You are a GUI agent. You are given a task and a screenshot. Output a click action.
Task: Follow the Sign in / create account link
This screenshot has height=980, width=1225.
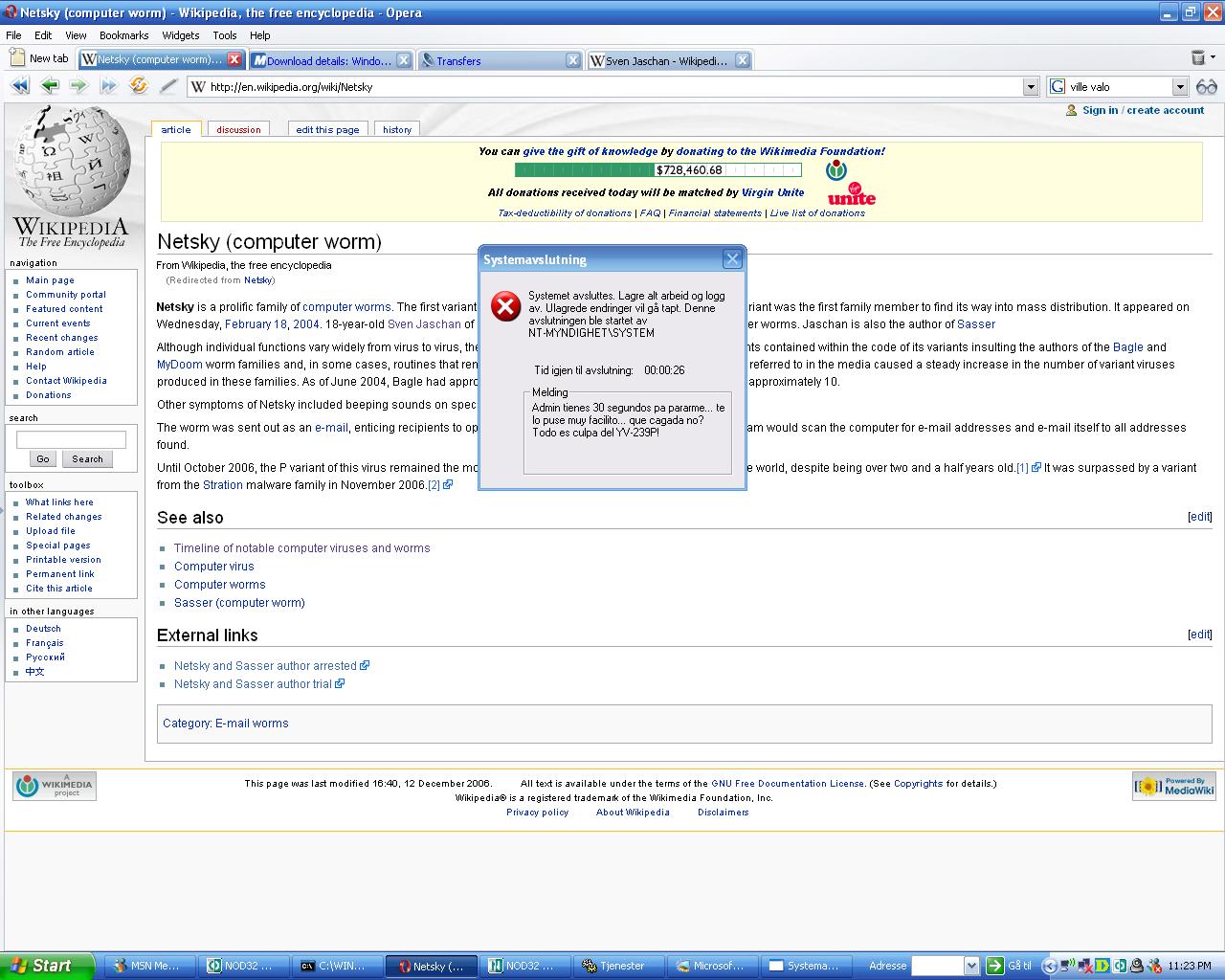click(x=1143, y=110)
